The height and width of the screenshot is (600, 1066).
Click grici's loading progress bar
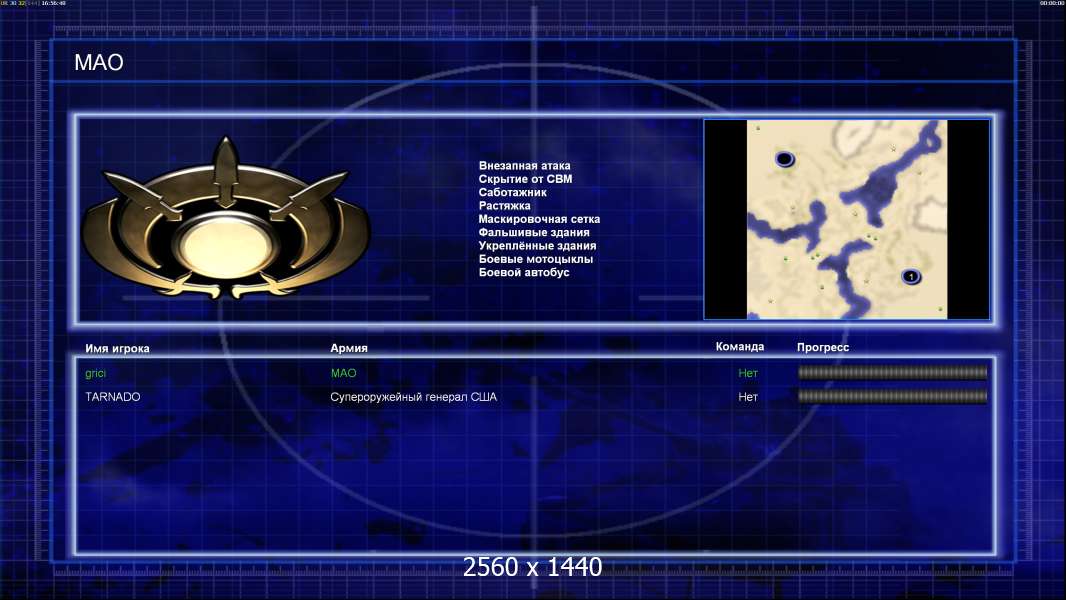[892, 372]
